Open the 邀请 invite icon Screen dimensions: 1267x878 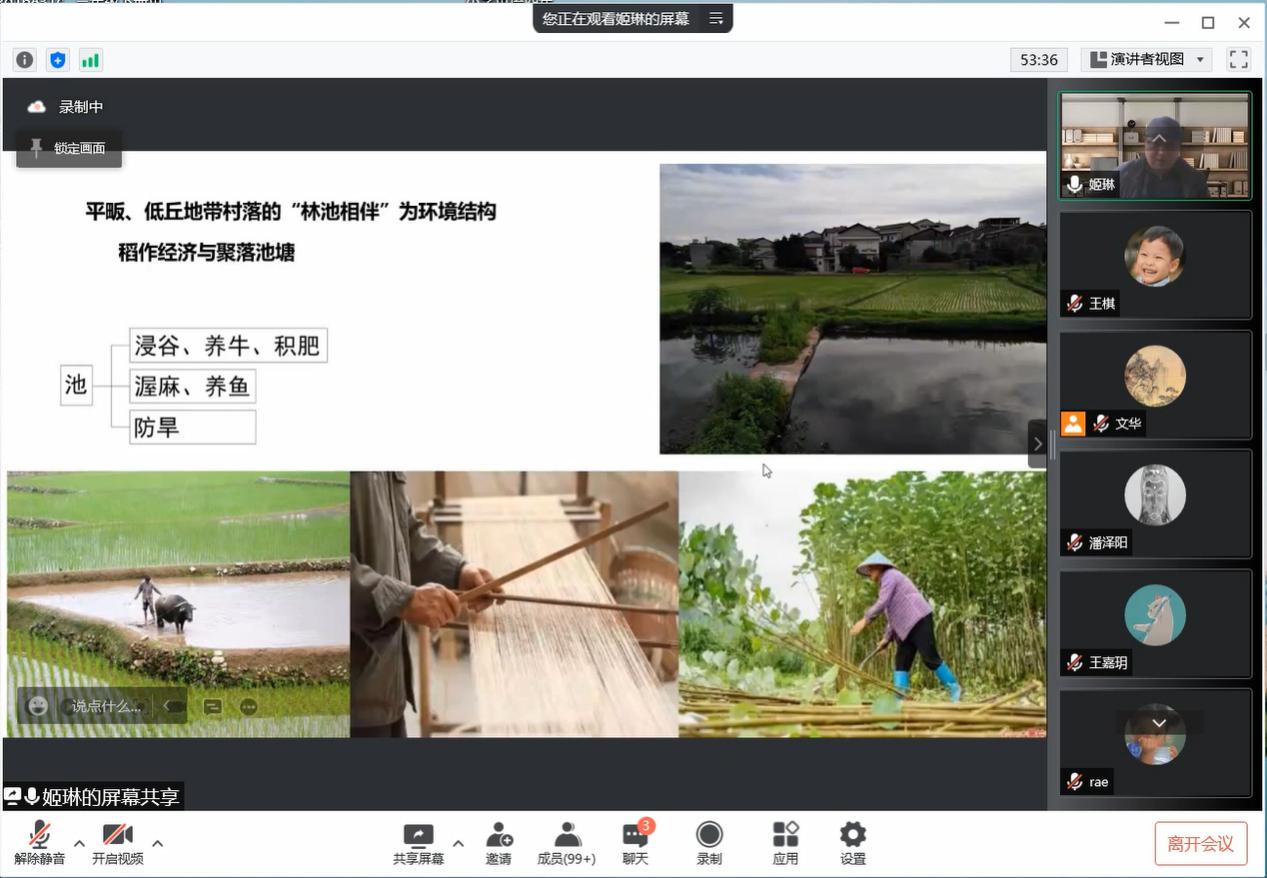[498, 843]
